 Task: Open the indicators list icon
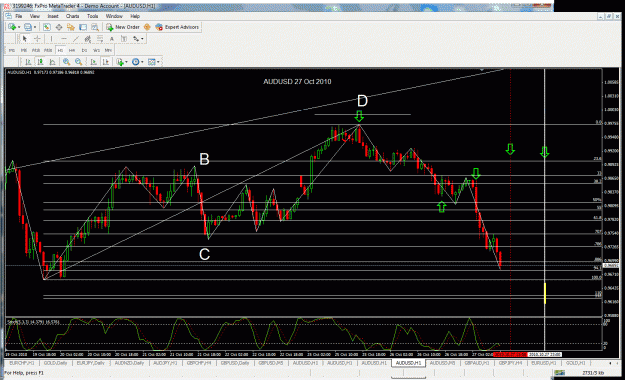coord(120,62)
